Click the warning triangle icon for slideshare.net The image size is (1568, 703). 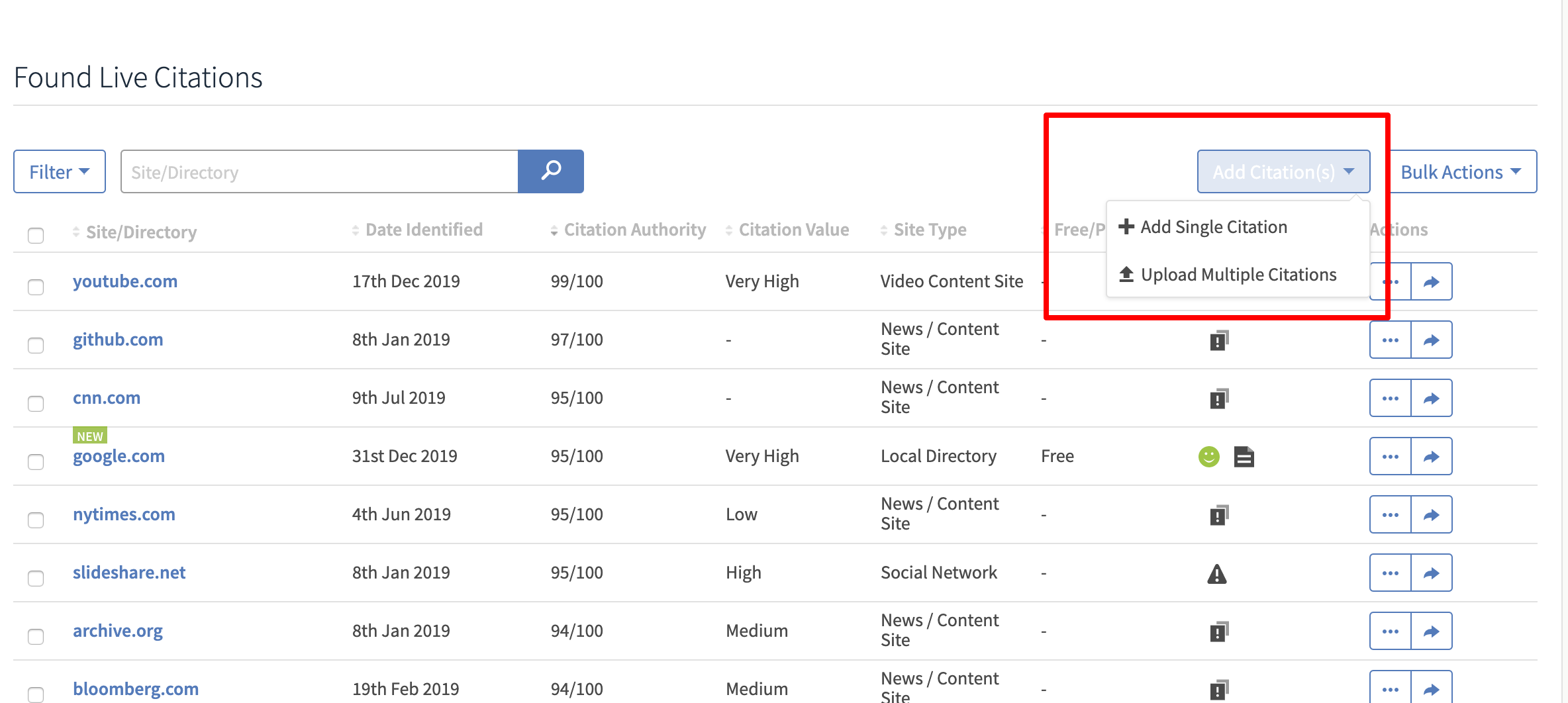(x=1218, y=573)
